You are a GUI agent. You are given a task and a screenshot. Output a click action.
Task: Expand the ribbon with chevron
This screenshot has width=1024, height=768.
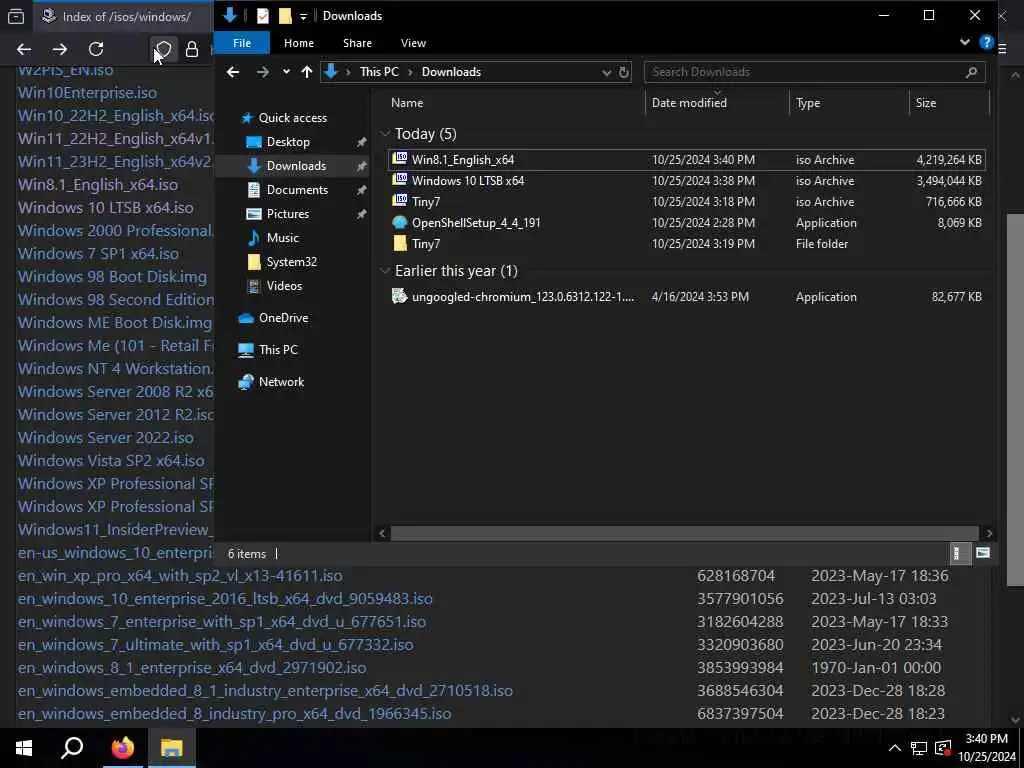coord(965,42)
